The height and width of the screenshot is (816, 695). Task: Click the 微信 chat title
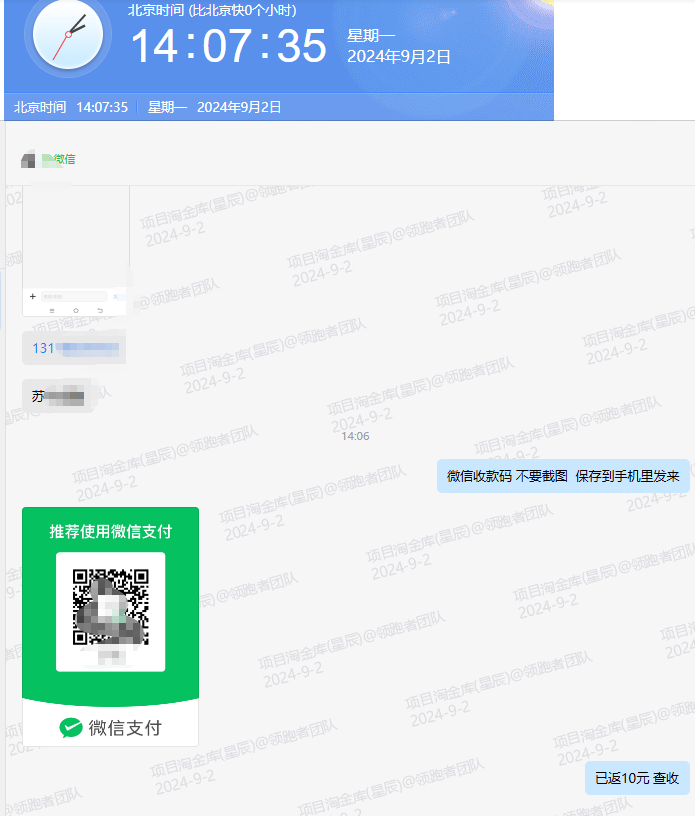(65, 159)
